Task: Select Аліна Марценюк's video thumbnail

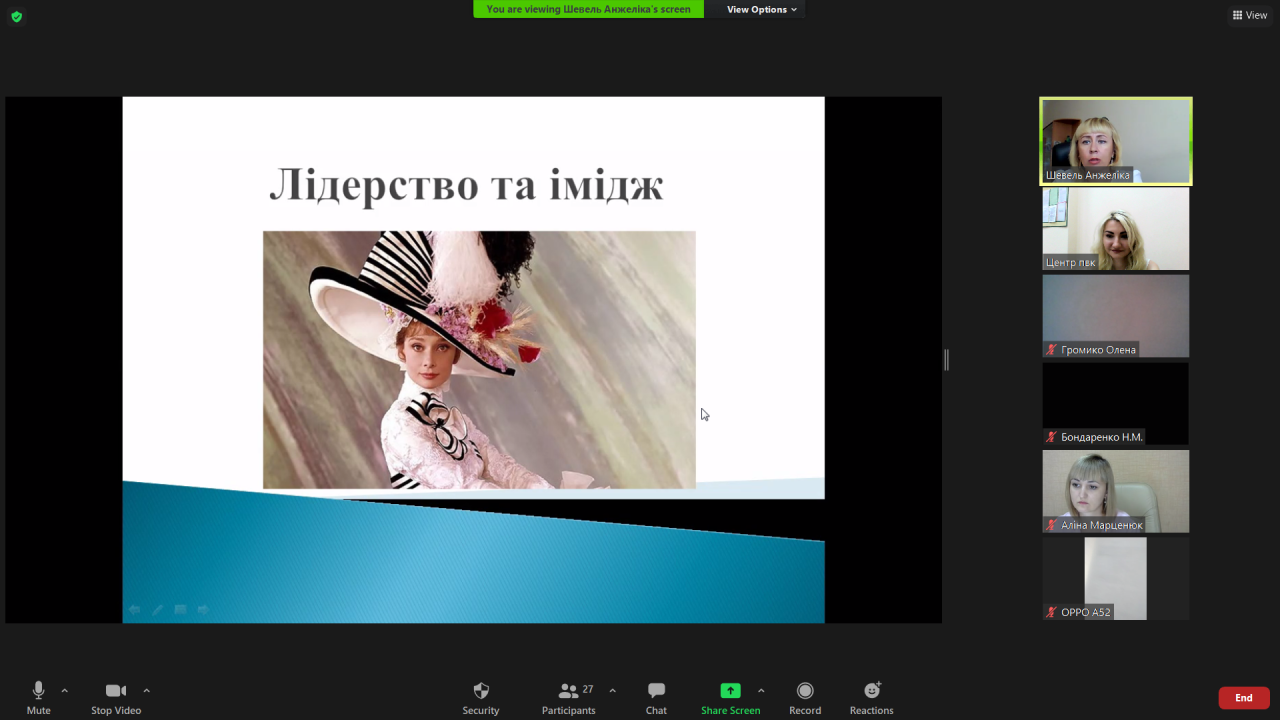Action: pos(1116,490)
